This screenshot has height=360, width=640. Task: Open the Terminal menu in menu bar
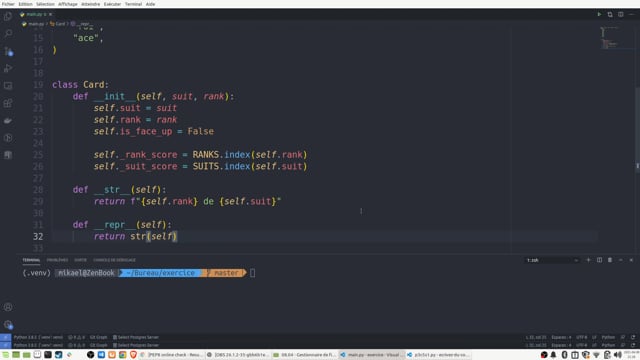point(133,4)
